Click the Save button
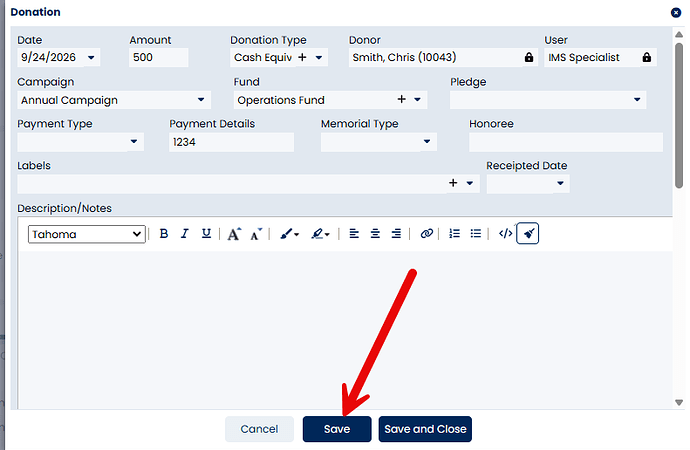Screen dimensions: 690x450 coord(337,429)
